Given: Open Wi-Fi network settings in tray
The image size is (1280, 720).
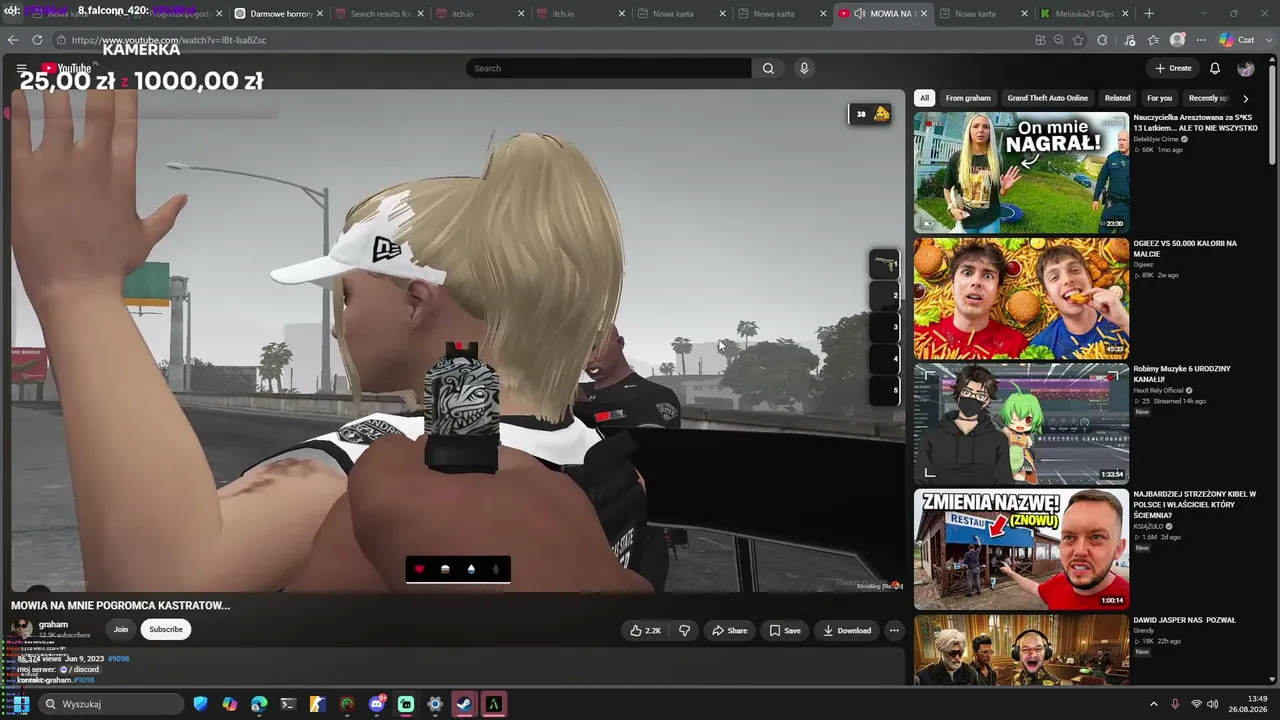Looking at the screenshot, I should [1196, 704].
